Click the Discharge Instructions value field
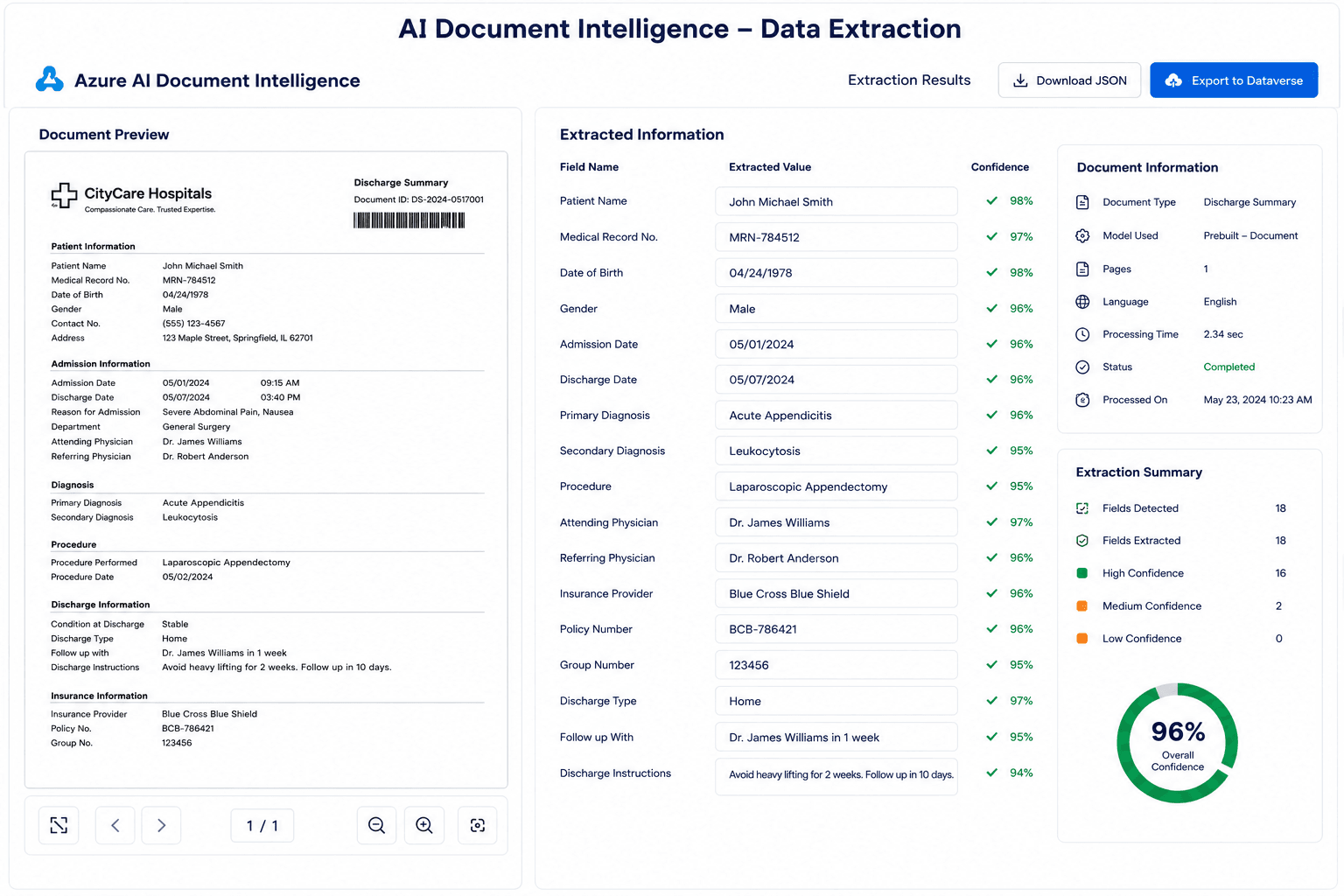The image size is (1344, 896). click(x=836, y=775)
